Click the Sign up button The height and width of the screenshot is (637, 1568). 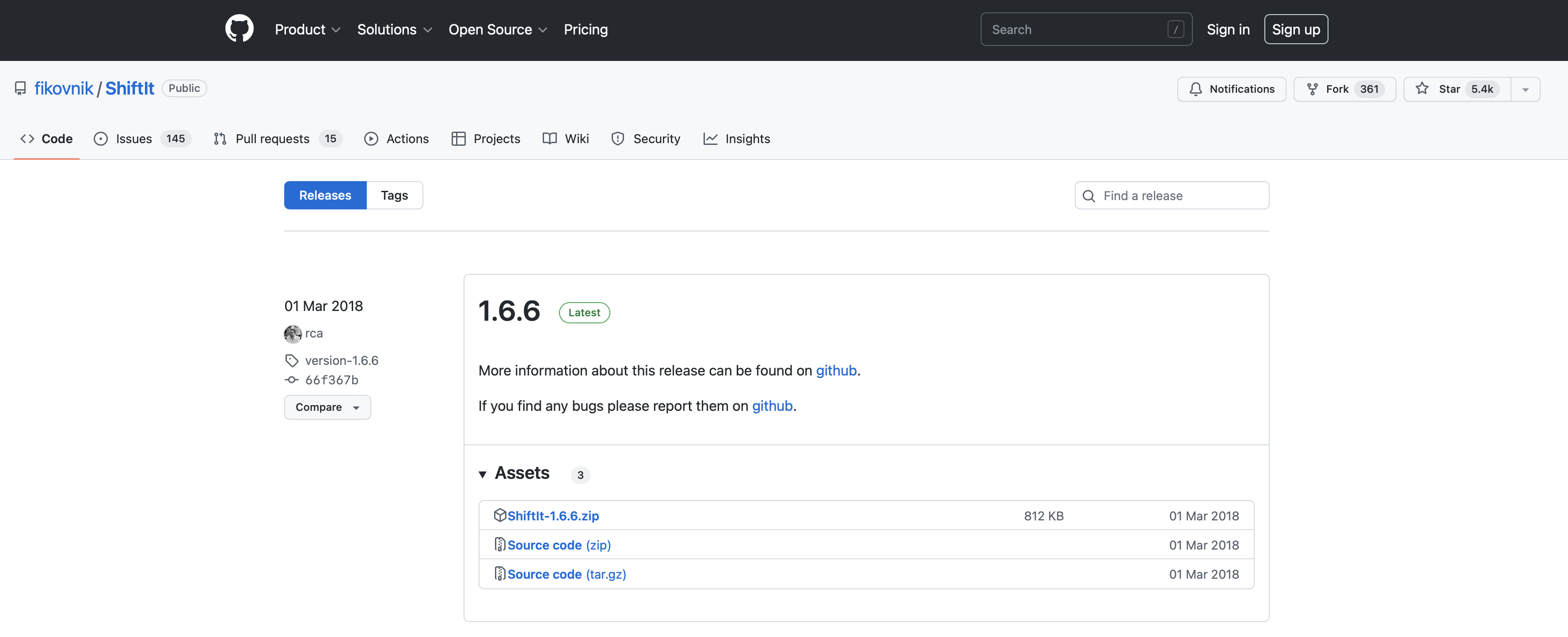click(1295, 29)
